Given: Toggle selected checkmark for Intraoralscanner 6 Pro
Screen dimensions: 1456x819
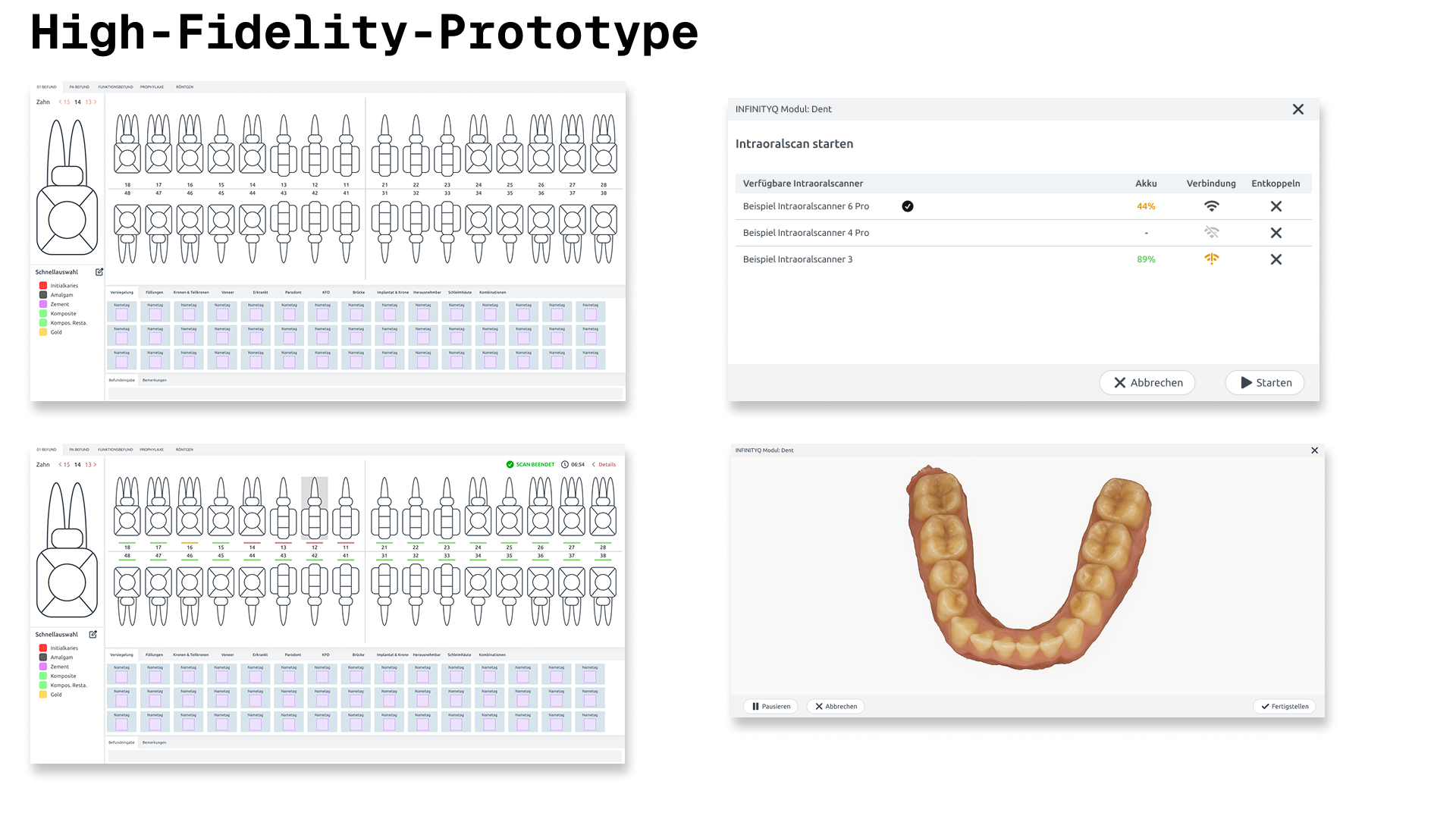Looking at the screenshot, I should click(908, 206).
